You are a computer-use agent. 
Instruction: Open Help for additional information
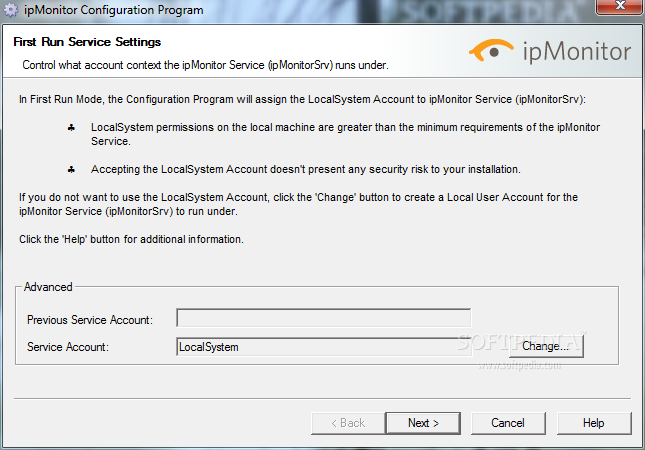coord(594,423)
